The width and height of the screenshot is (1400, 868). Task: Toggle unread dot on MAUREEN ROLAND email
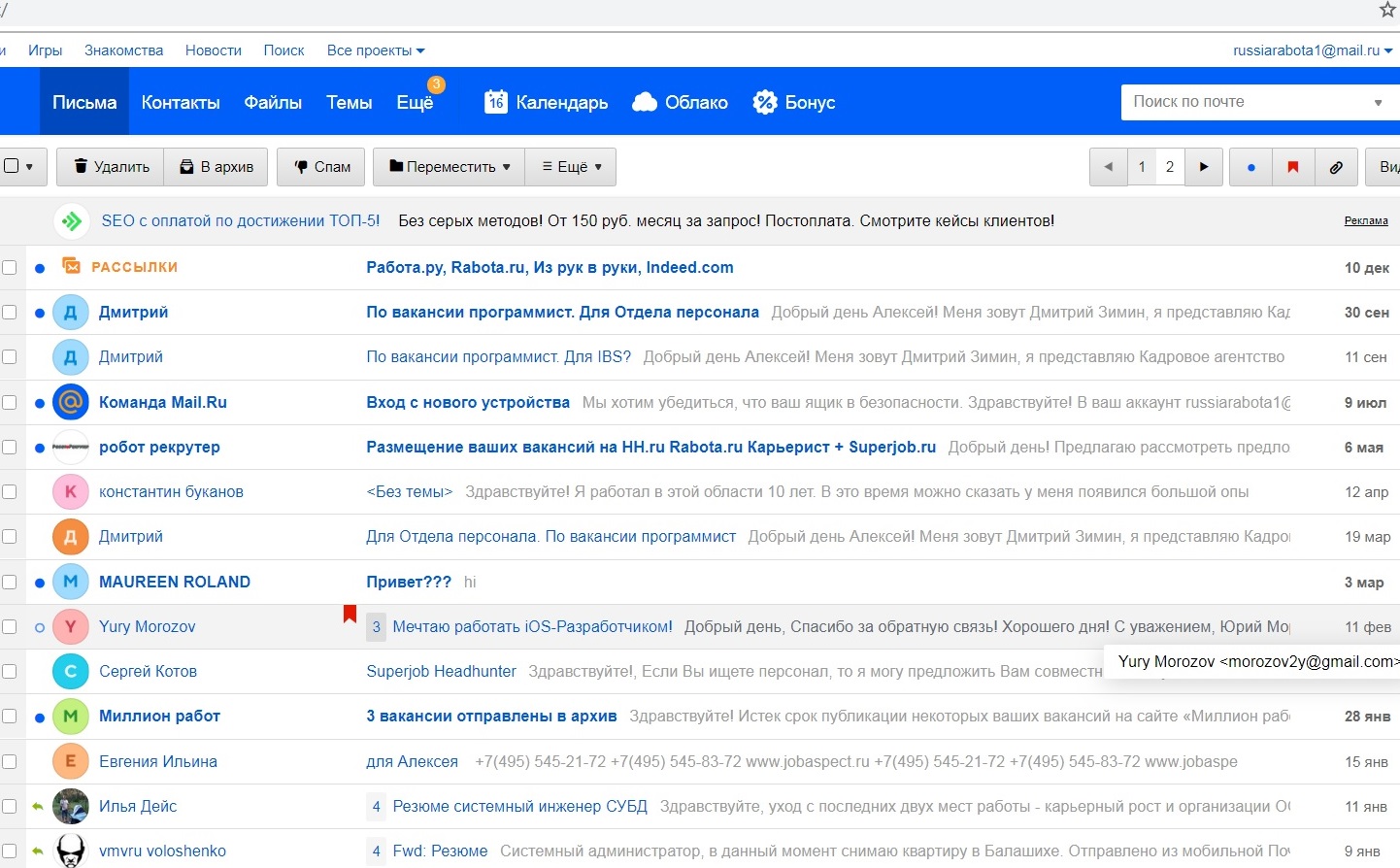click(40, 583)
